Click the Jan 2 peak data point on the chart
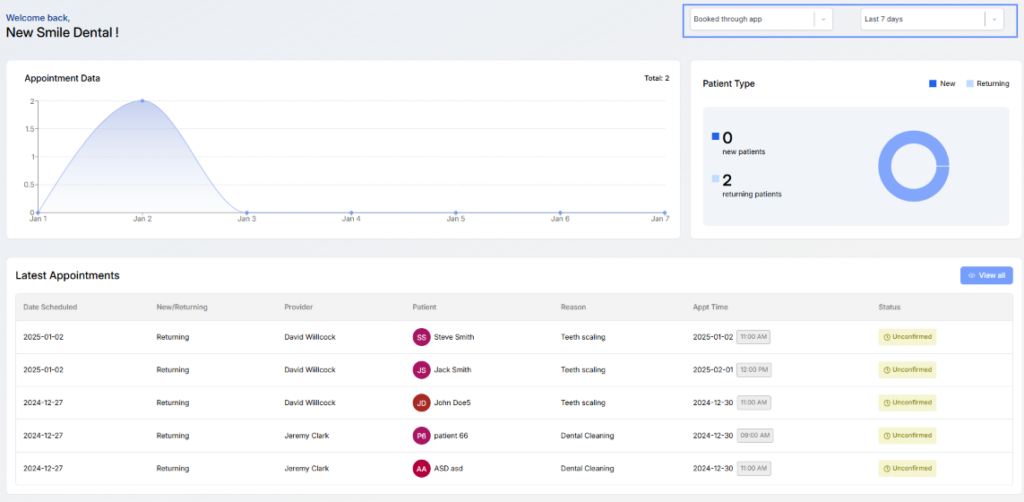The image size is (1024, 502). pos(142,101)
